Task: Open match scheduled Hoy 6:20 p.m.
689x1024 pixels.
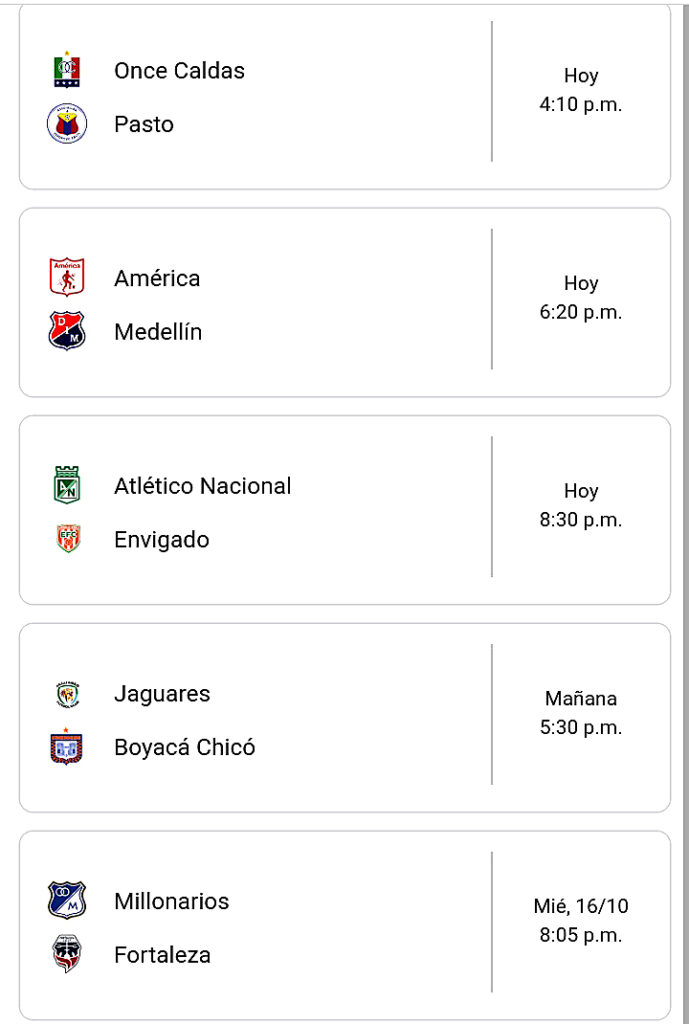Action: pos(345,302)
